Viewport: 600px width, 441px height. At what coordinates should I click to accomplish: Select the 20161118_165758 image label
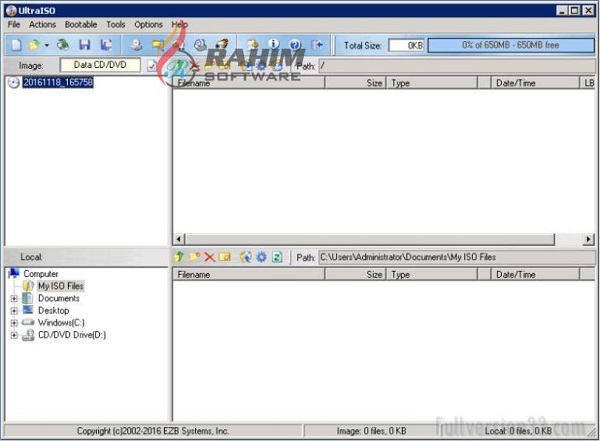(x=58, y=82)
